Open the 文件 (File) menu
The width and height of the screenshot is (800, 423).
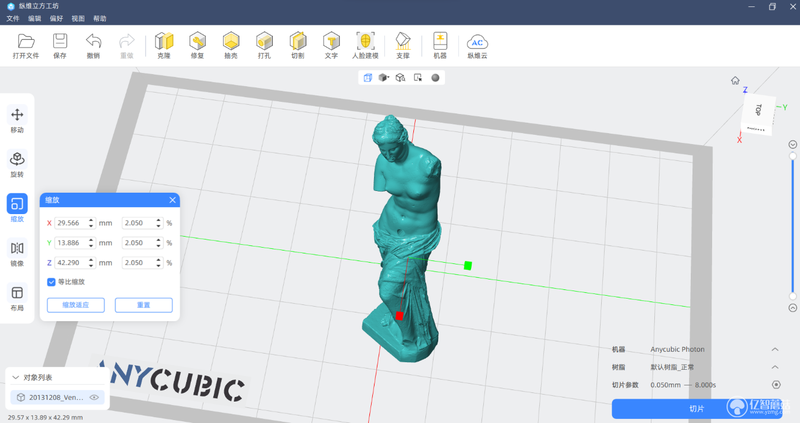click(x=13, y=18)
